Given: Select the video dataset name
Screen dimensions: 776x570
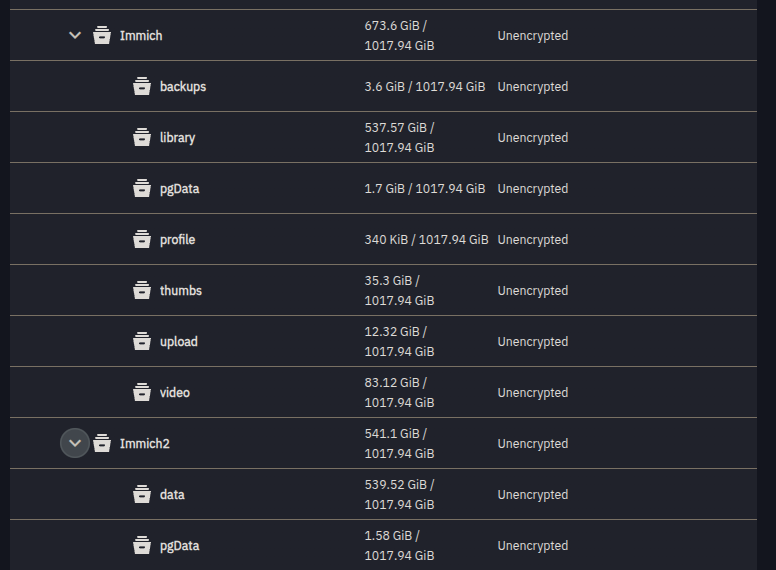Looking at the screenshot, I should coord(174,393).
